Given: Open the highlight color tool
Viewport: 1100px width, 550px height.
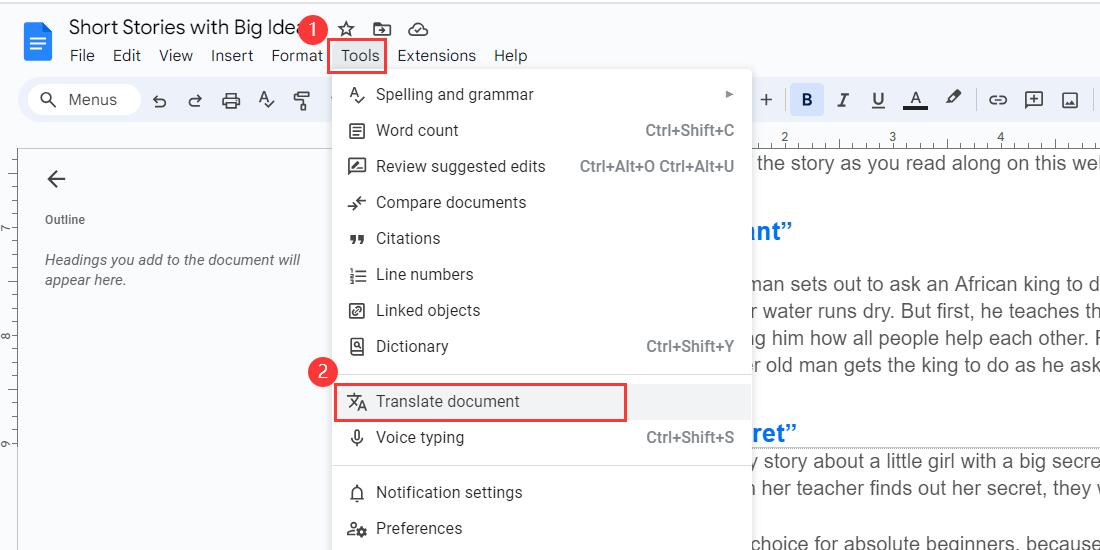Looking at the screenshot, I should pyautogui.click(x=953, y=99).
